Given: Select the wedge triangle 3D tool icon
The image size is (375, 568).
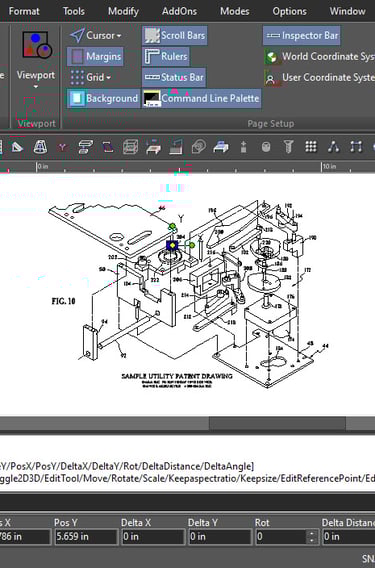Looking at the screenshot, I should pyautogui.click(x=17, y=147).
